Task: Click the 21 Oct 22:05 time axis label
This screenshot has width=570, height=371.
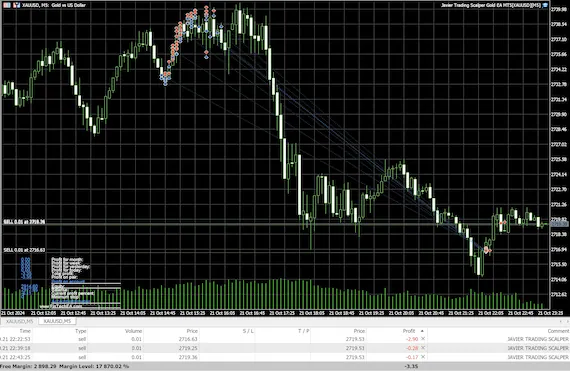Action: pos(490,313)
